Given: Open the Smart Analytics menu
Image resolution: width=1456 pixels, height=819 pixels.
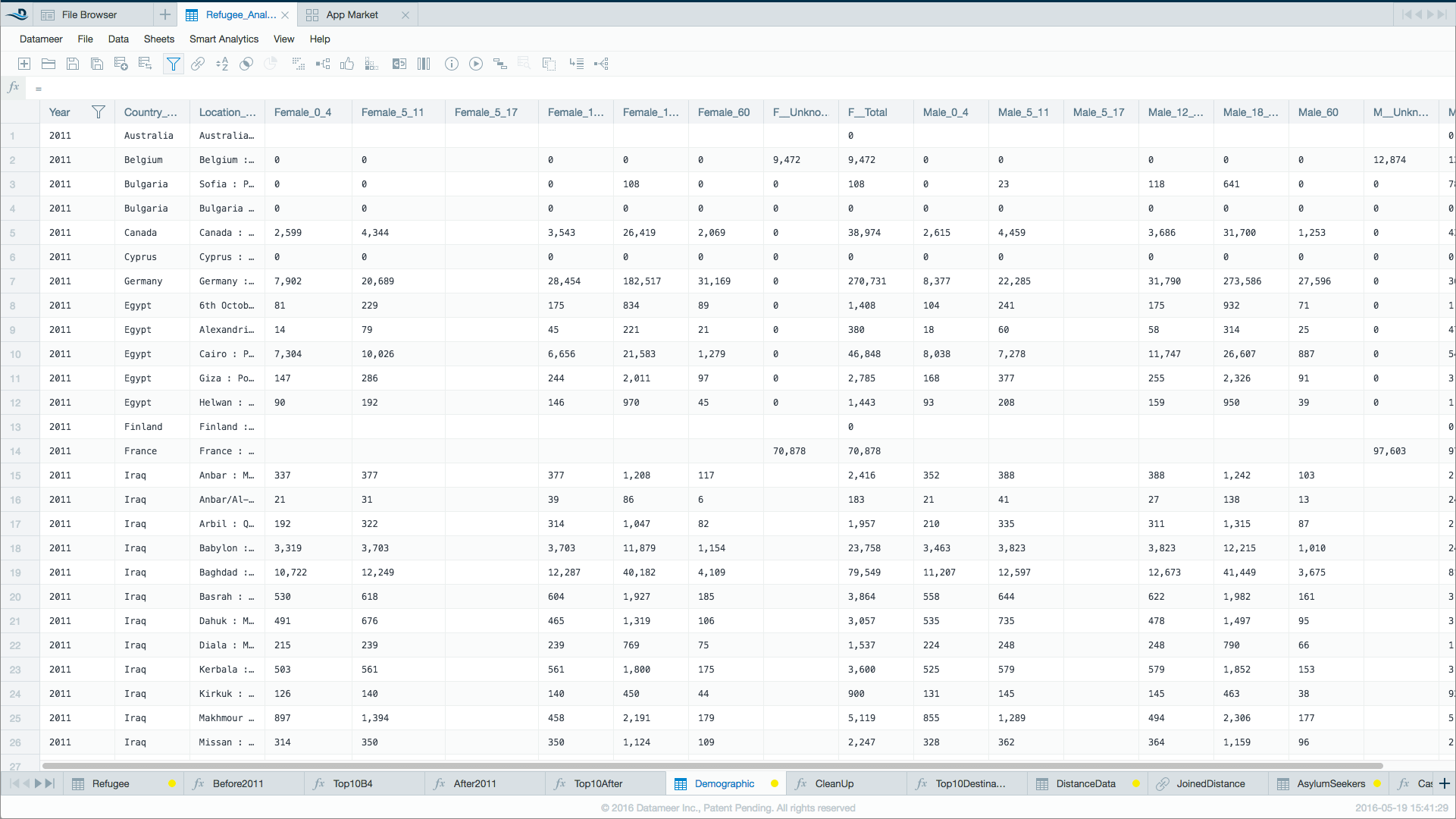Looking at the screenshot, I should click(224, 39).
